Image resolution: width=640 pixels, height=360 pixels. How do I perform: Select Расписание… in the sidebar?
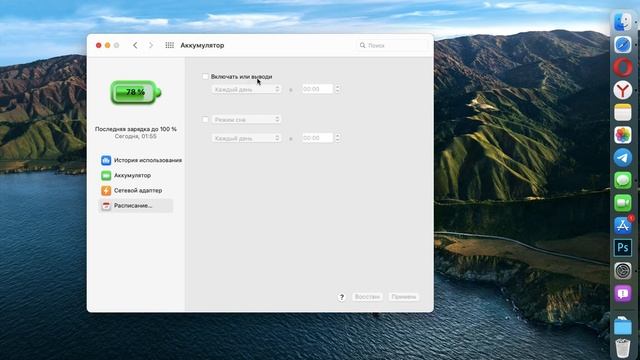(x=136, y=206)
